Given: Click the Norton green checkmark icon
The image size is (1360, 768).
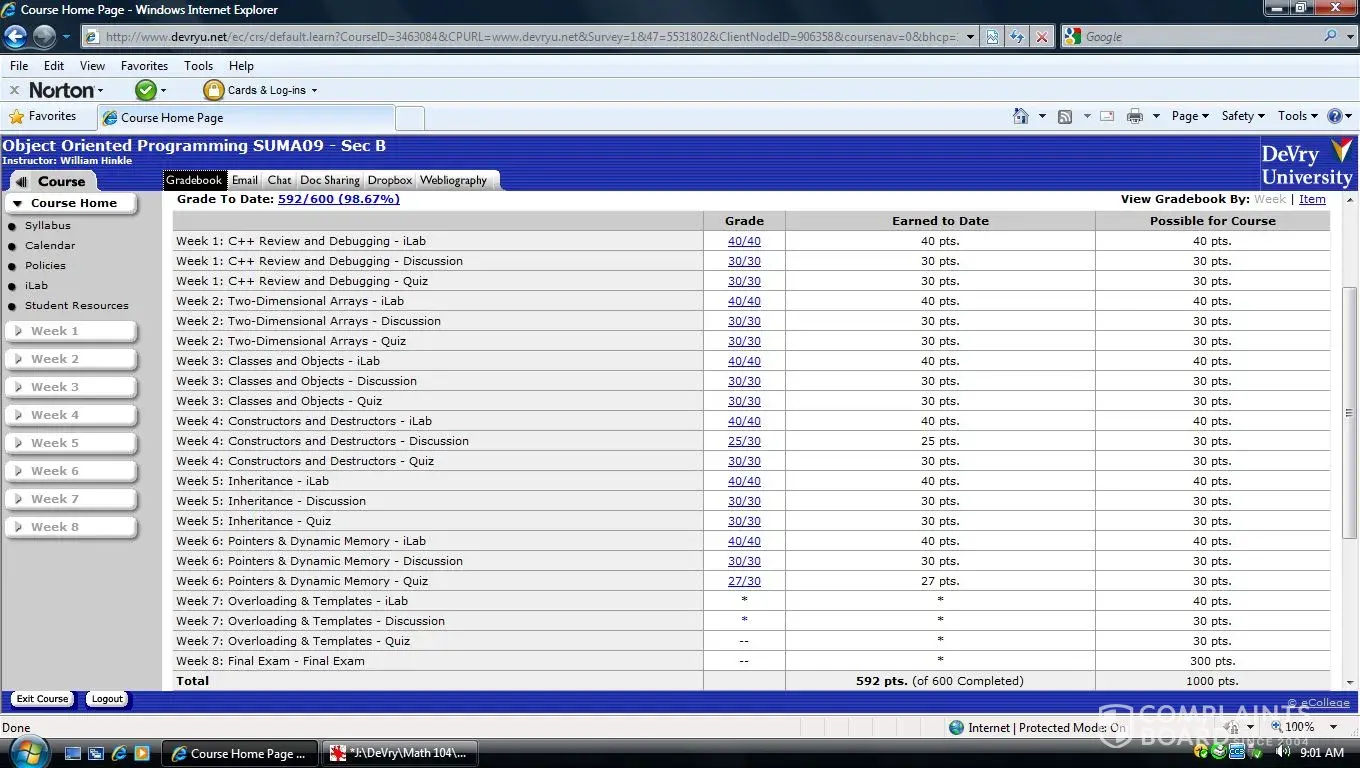Looking at the screenshot, I should tap(146, 90).
